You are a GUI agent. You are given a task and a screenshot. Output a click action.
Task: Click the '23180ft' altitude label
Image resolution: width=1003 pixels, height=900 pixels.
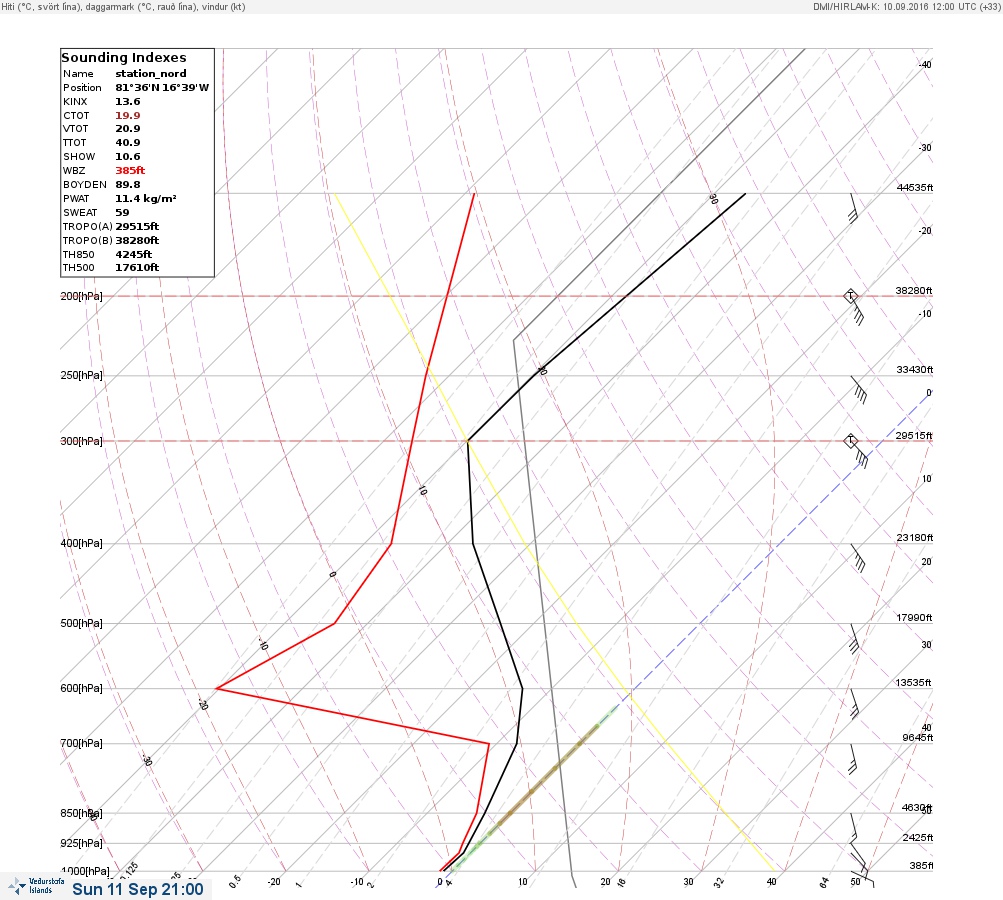(915, 537)
